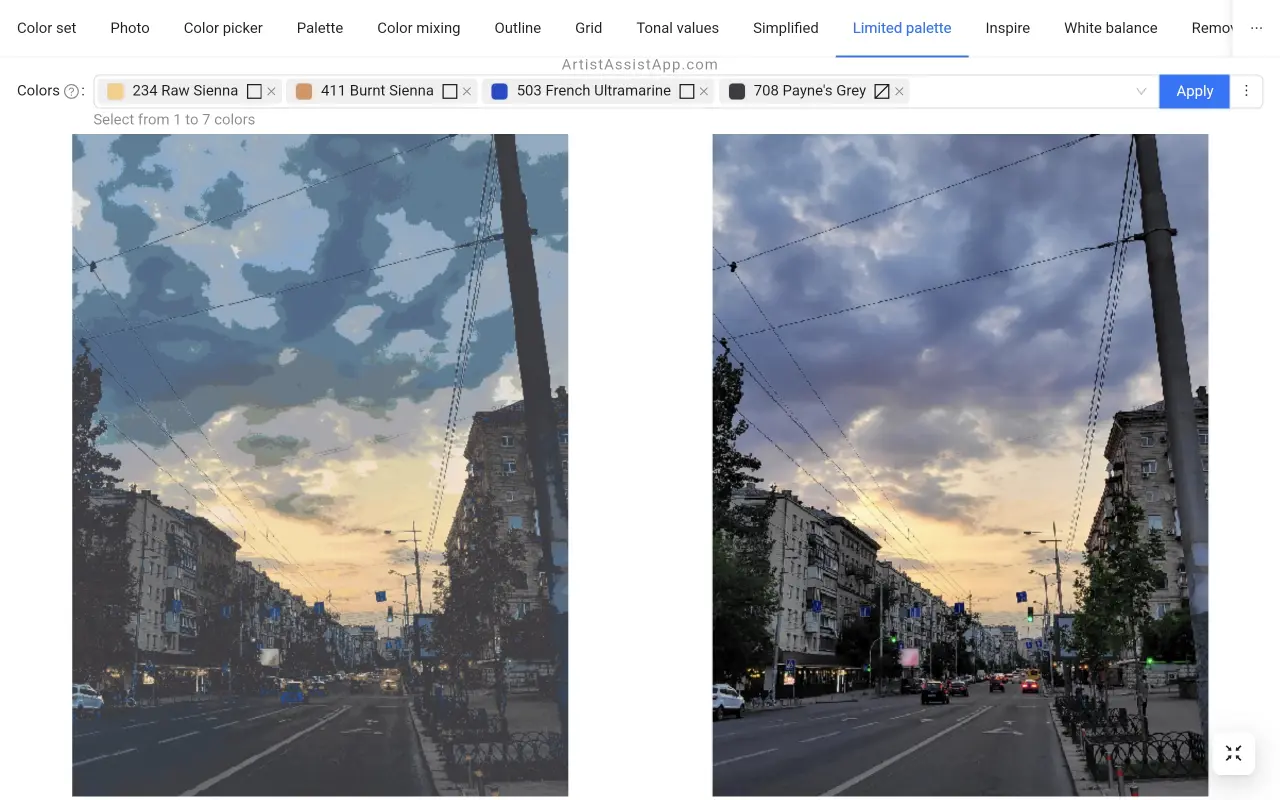Select the Tonal values tab
1280x800 pixels.
(x=678, y=28)
